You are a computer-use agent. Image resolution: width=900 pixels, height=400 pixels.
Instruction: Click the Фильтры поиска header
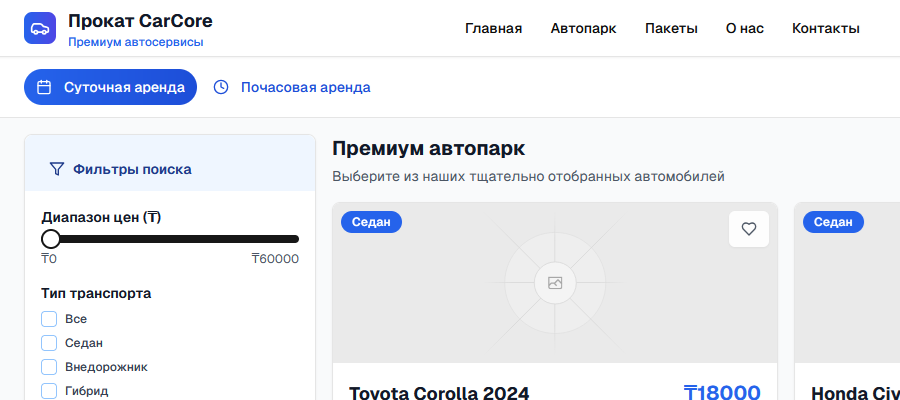point(132,169)
